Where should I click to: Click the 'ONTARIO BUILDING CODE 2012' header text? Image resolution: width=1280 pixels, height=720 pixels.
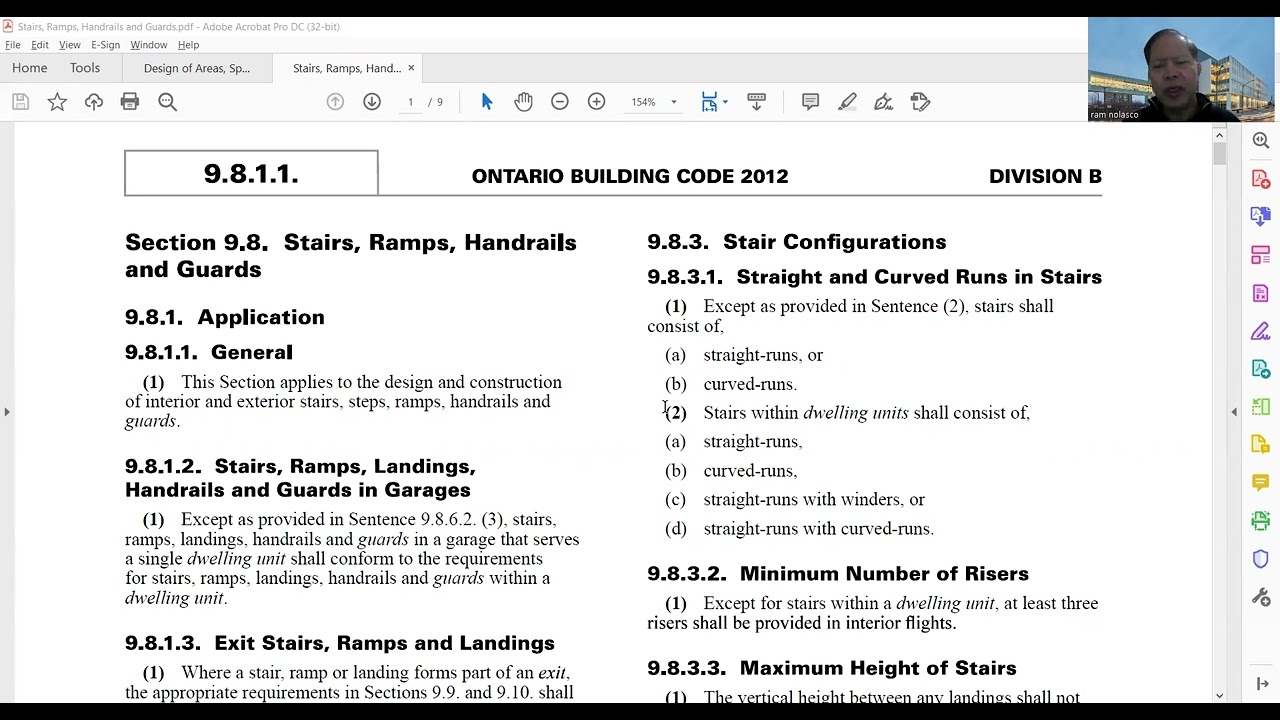(x=630, y=176)
